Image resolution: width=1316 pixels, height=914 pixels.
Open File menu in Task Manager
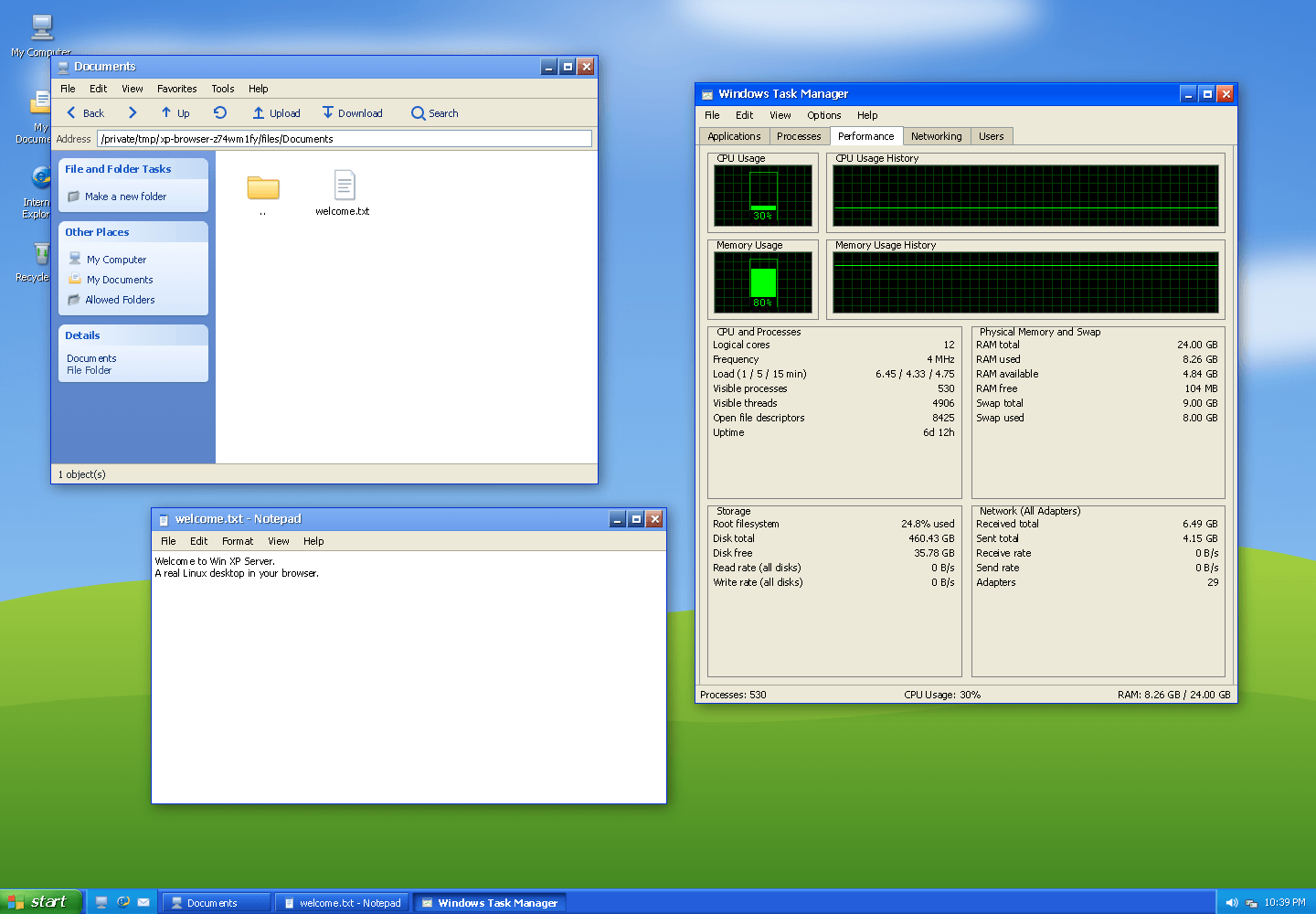[x=712, y=115]
